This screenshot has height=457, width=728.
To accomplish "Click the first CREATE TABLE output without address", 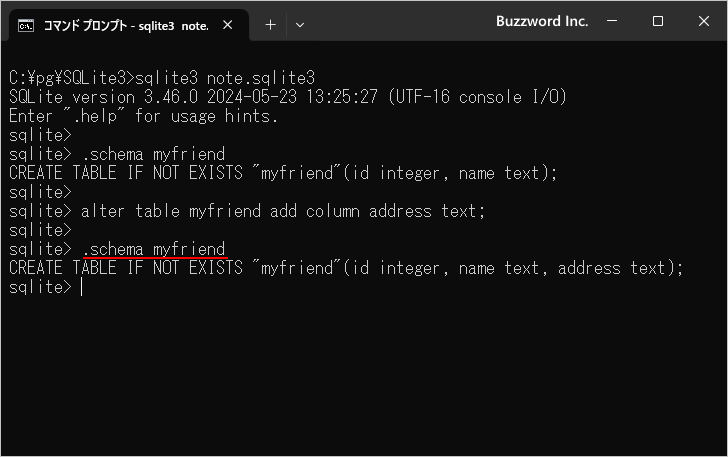I will point(282,173).
